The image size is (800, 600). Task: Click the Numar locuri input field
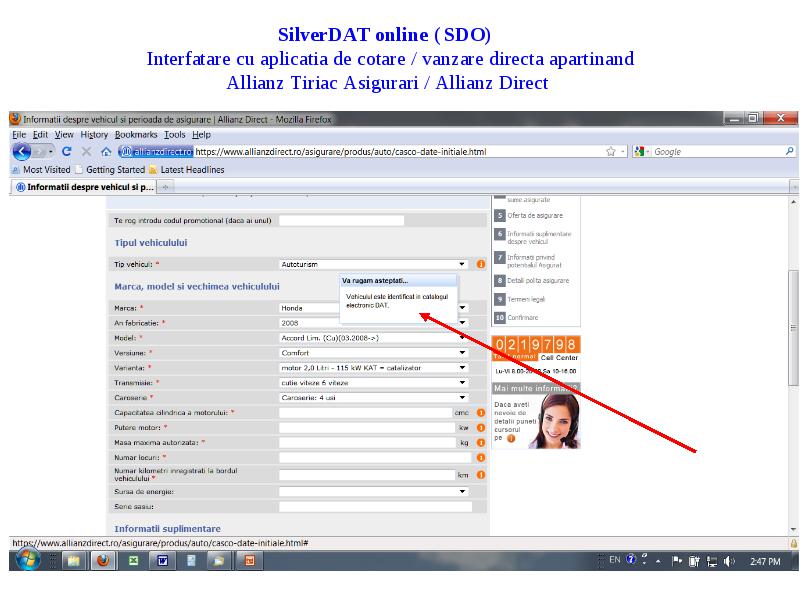pos(376,457)
